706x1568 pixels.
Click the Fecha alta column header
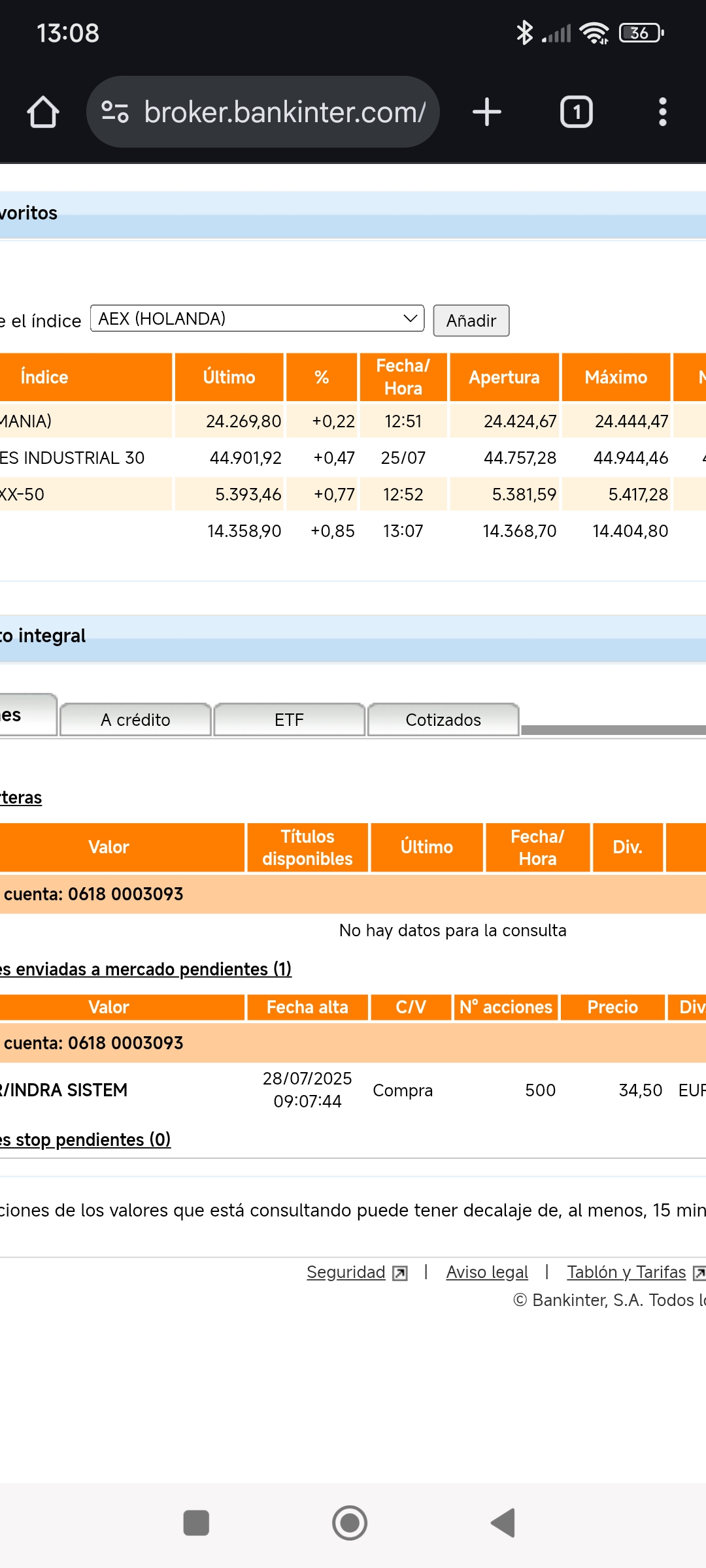pos(307,1007)
